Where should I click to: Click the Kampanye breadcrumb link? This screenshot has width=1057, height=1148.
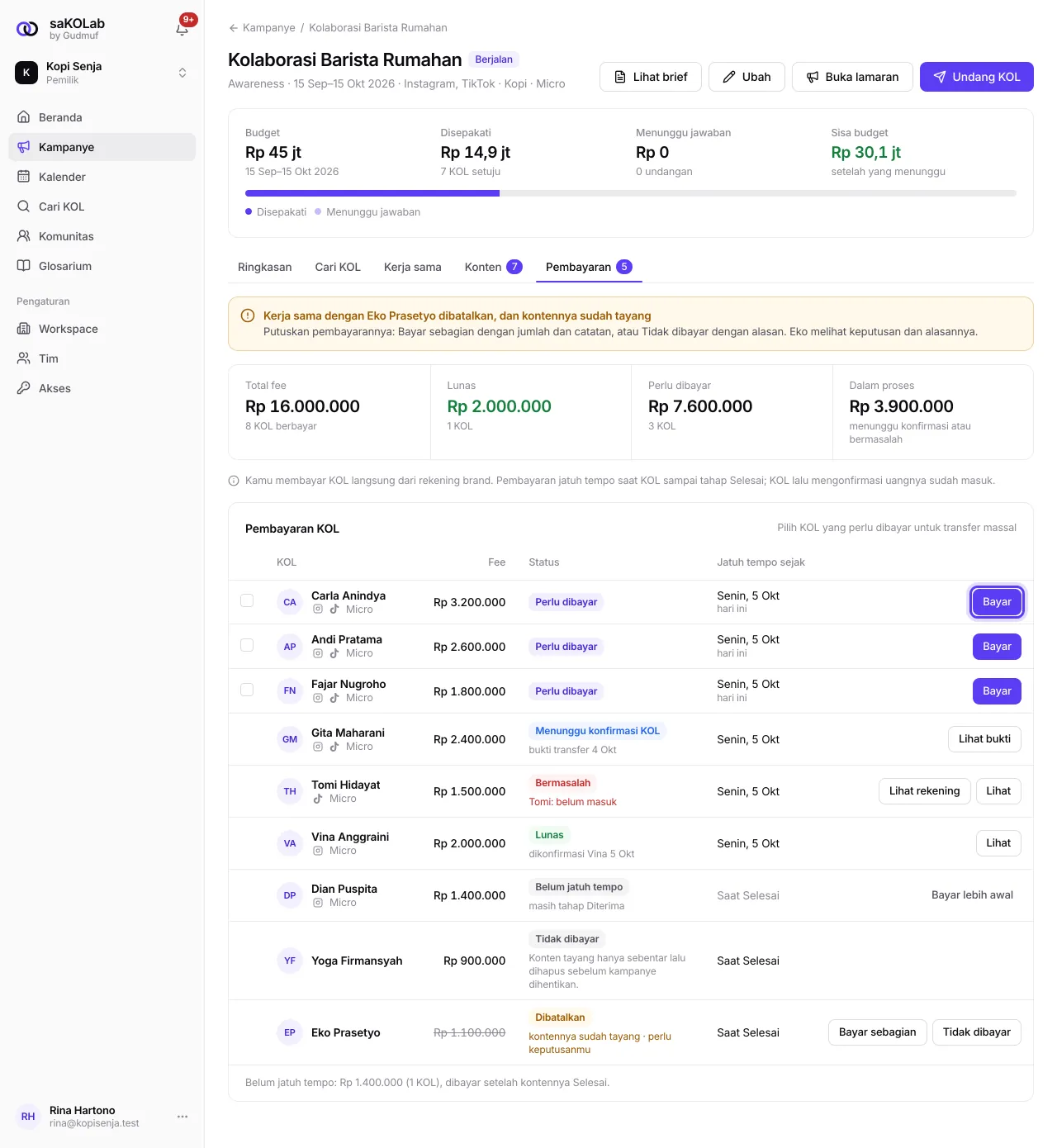pyautogui.click(x=269, y=28)
